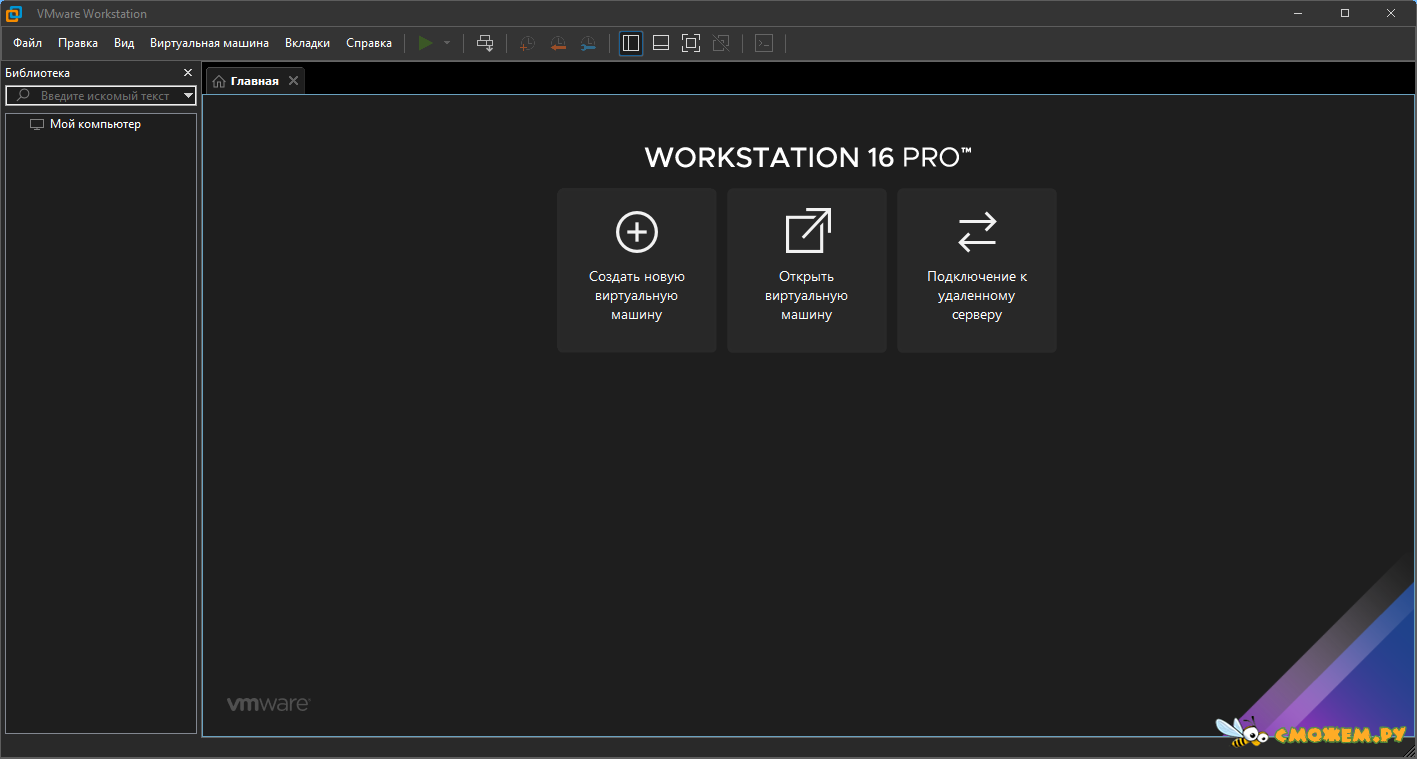Click Send Ctrl+Alt+Del toolbar icon
Viewport: 1417px width, 759px height.
pos(485,43)
